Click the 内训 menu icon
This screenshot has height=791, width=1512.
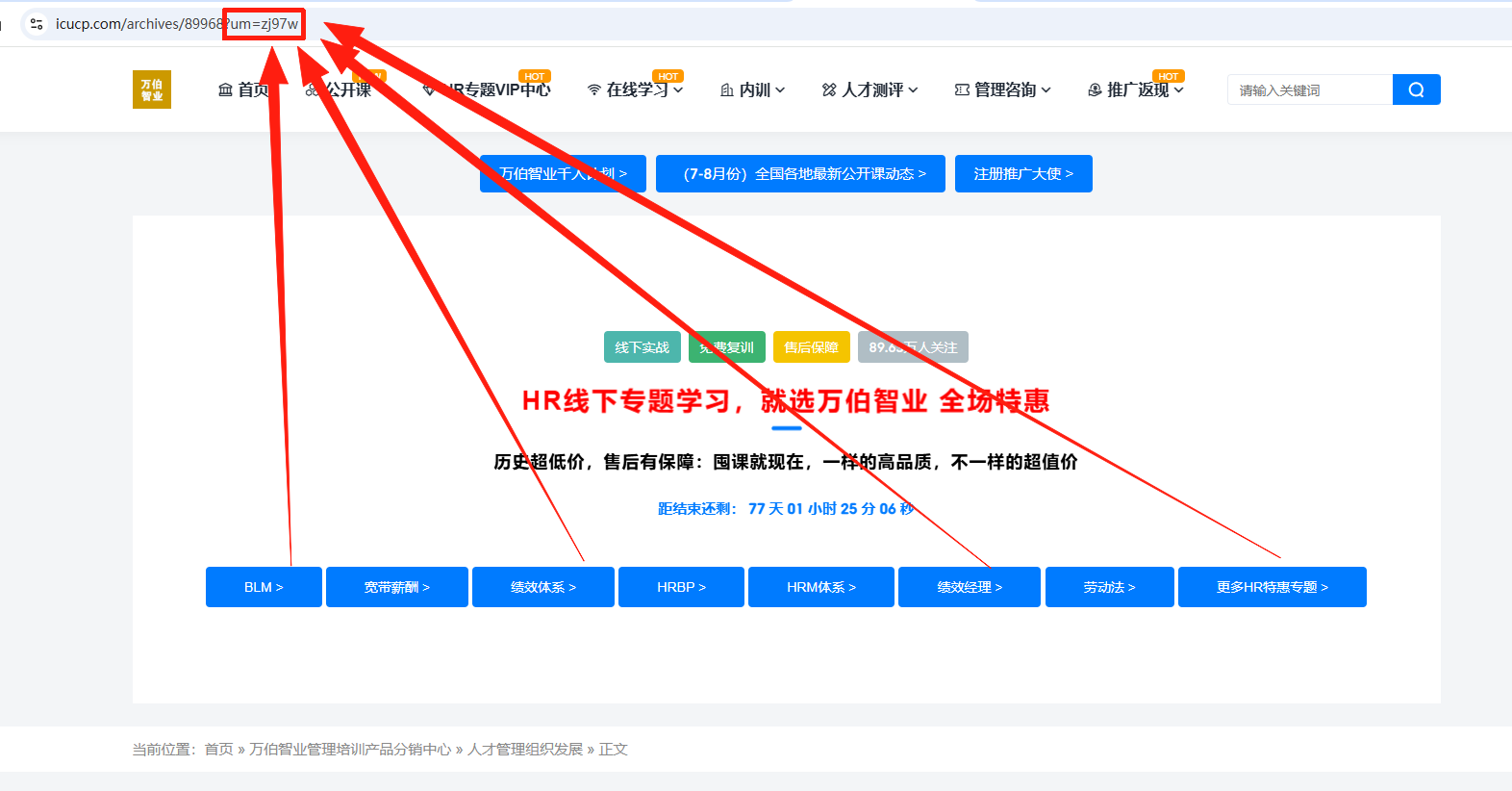click(x=727, y=90)
